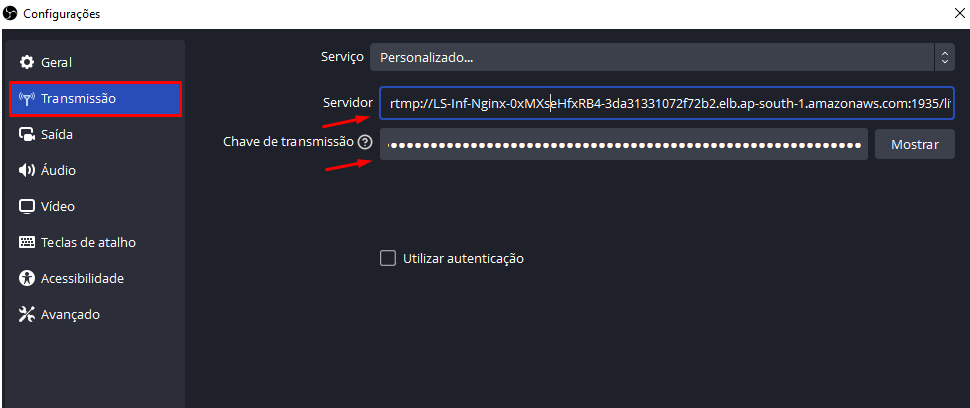This screenshot has width=970, height=408.
Task: Click the Geral gear icon
Action: click(x=27, y=62)
